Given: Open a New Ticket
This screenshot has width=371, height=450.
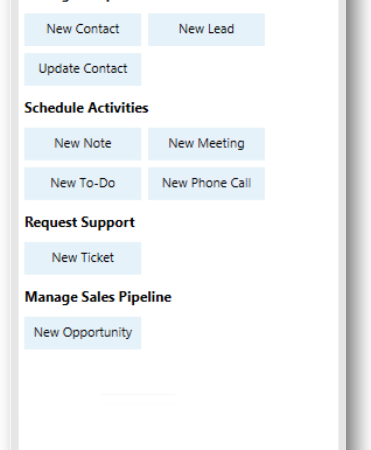Looking at the screenshot, I should tap(83, 258).
